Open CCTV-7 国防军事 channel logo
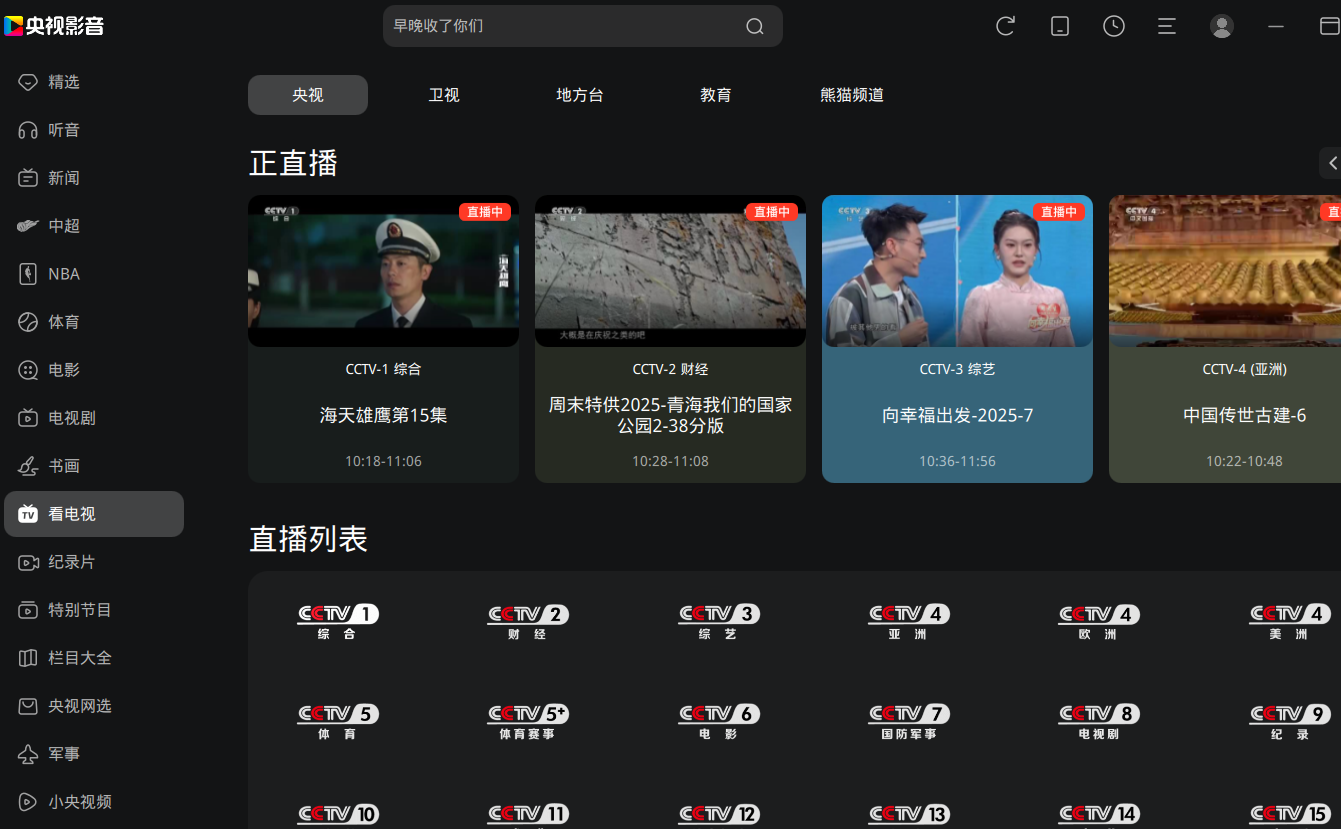The image size is (1341, 829). (909, 721)
